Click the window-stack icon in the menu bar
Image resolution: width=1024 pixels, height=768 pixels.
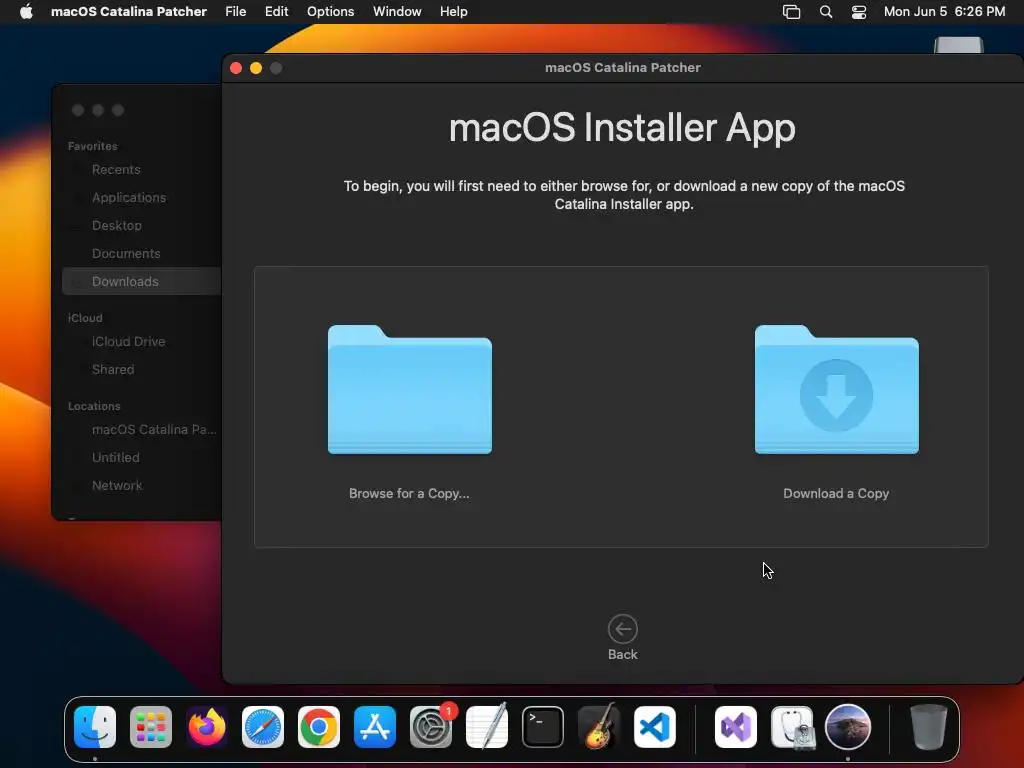point(791,12)
